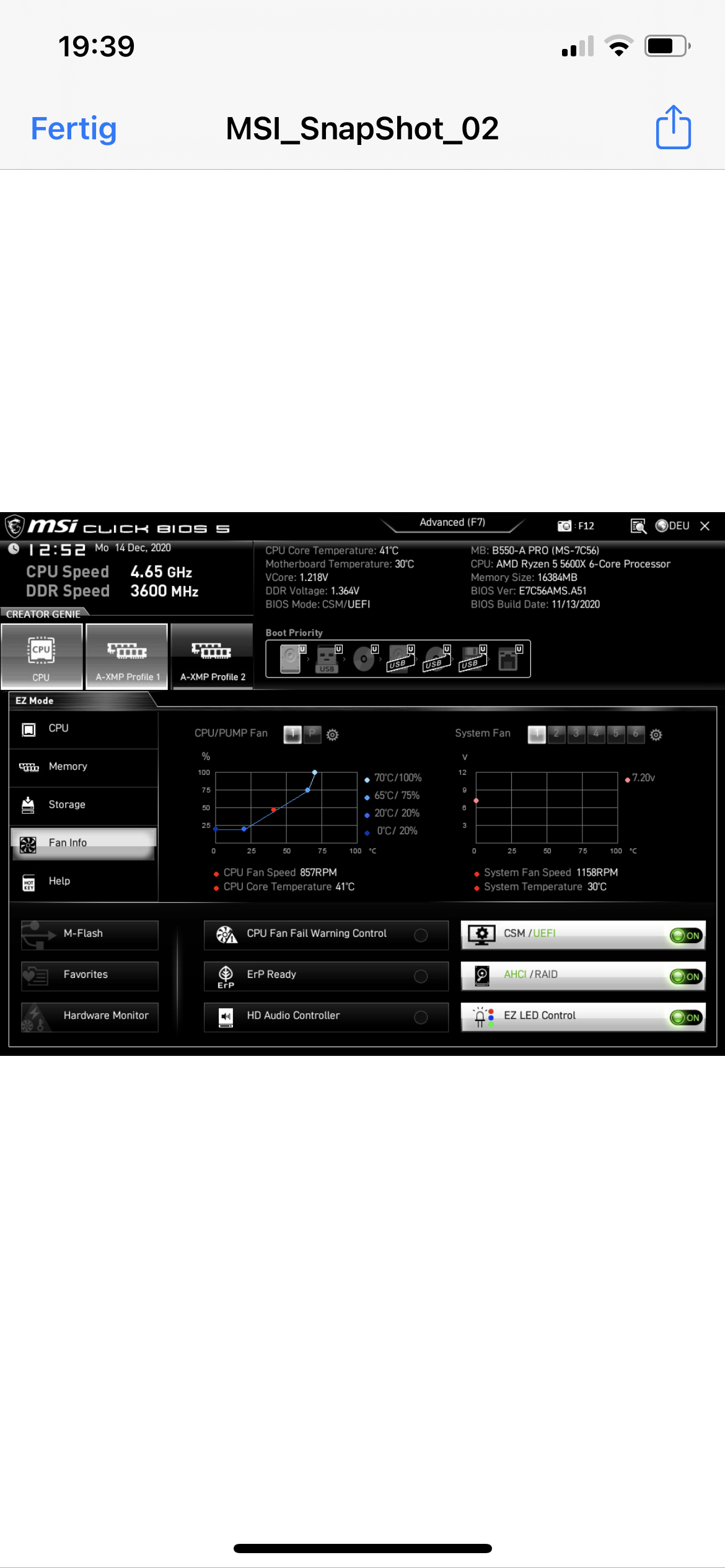Viewport: 725px width, 1568px height.
Task: Select hard disk boot device icon
Action: click(x=291, y=659)
